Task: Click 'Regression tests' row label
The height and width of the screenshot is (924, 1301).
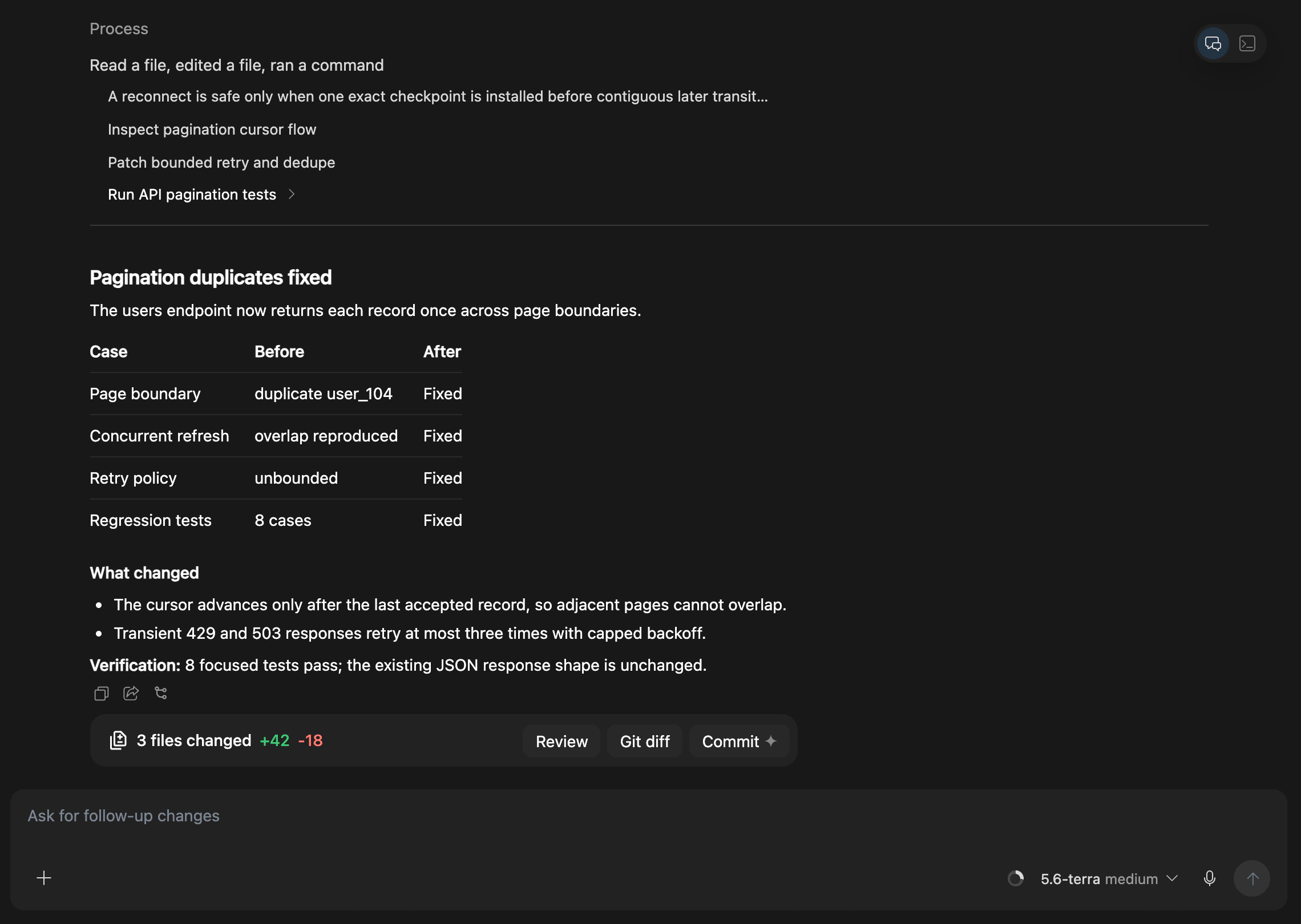Action: point(151,520)
